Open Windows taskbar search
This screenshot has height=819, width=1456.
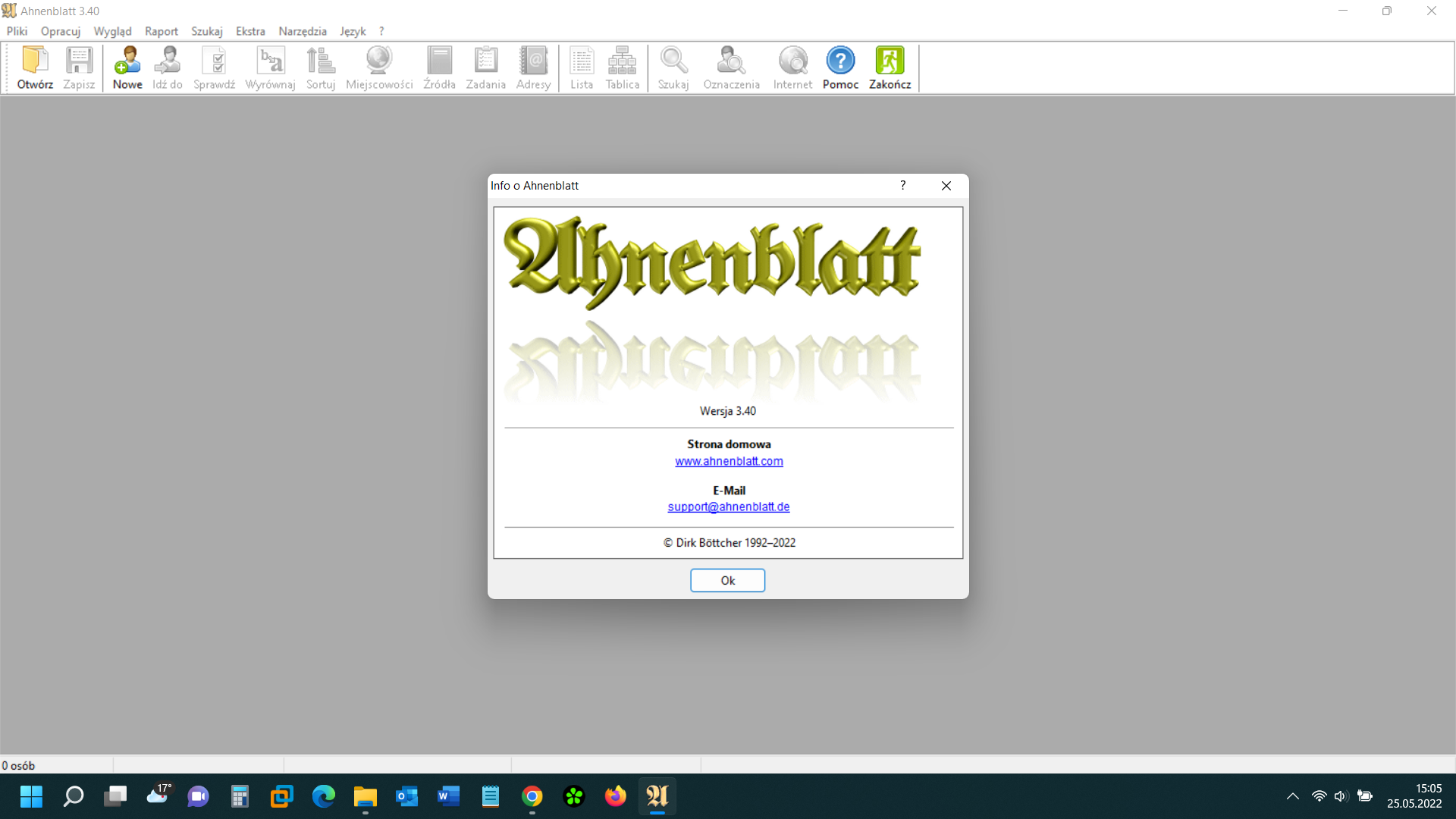click(74, 796)
